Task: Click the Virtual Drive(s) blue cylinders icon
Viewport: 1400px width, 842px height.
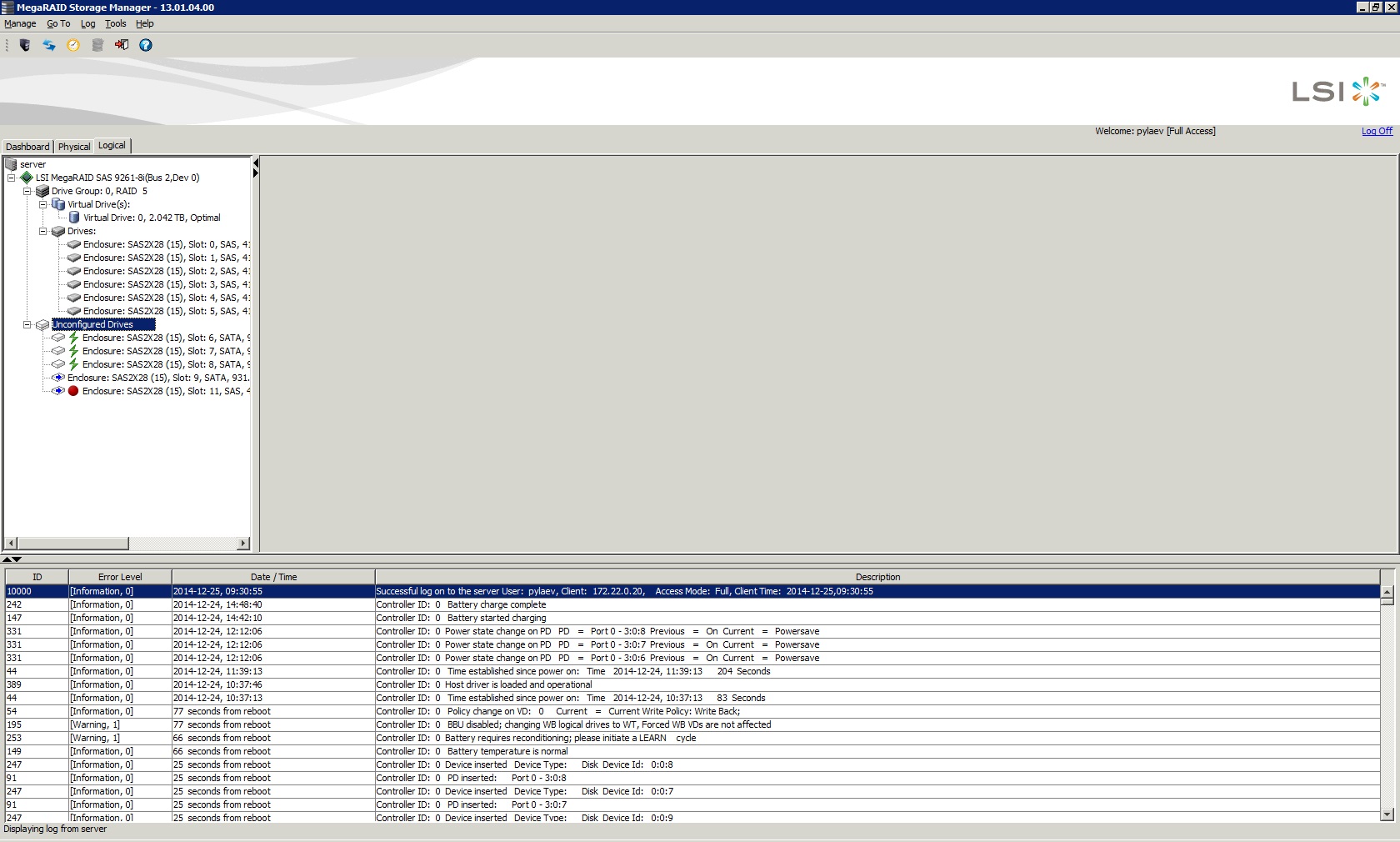Action: click(58, 204)
